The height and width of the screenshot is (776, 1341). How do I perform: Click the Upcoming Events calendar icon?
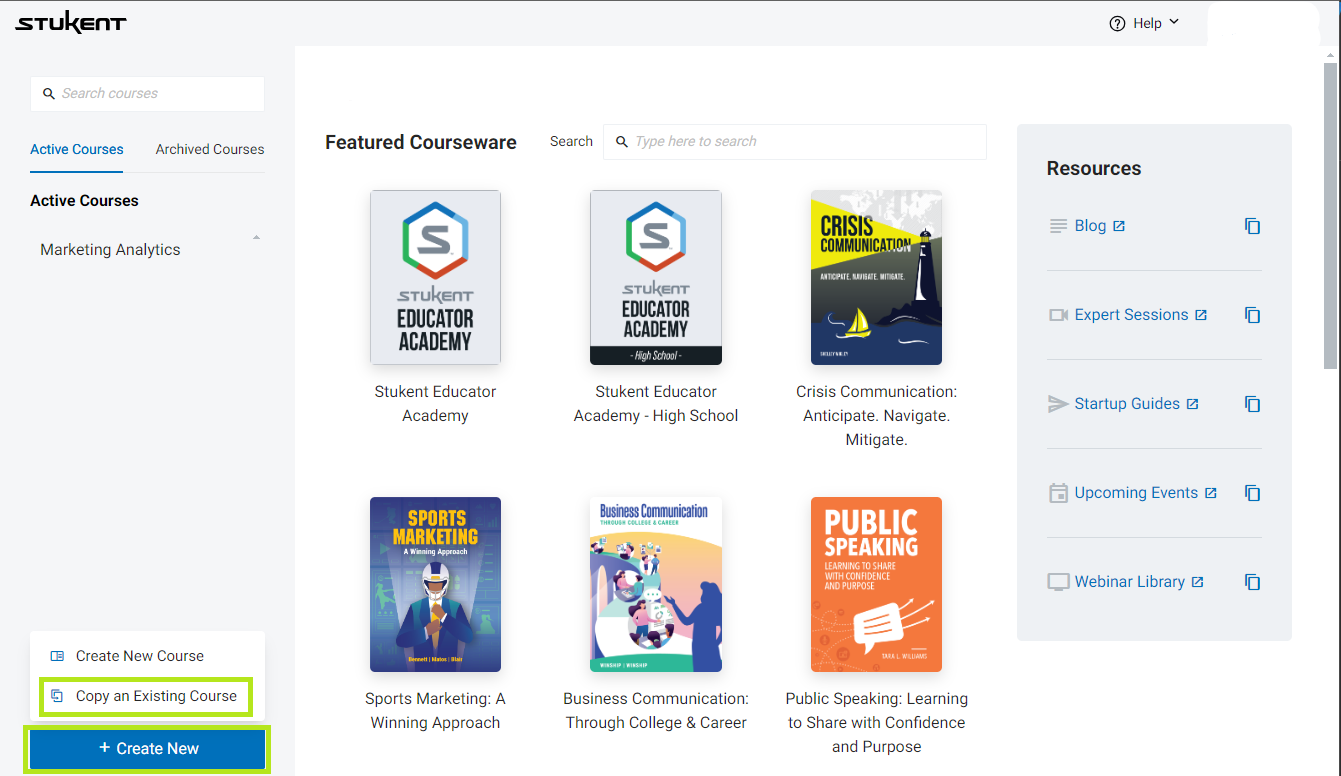pyautogui.click(x=1058, y=493)
